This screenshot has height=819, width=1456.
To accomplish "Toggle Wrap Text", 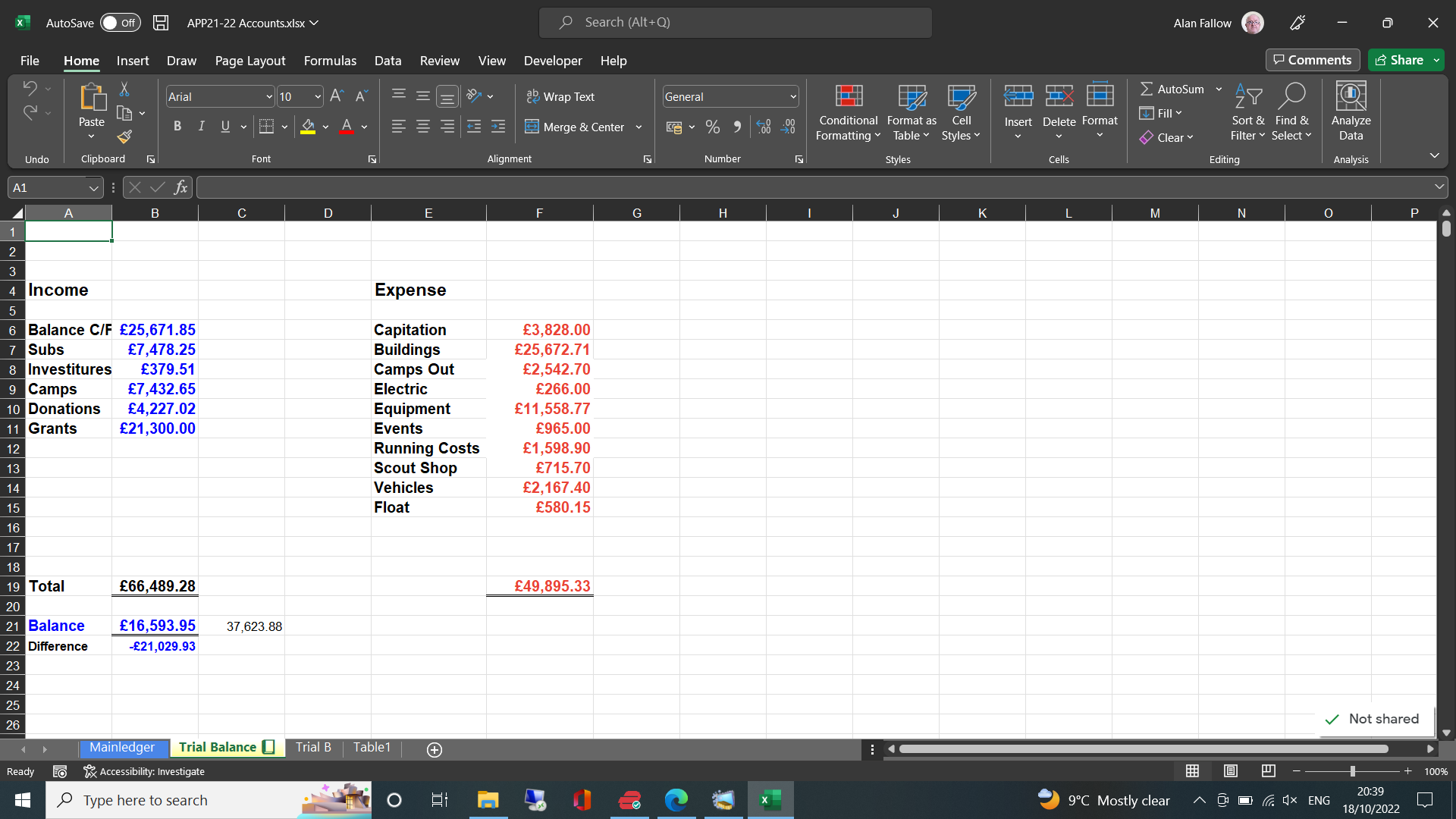I will pos(560,96).
